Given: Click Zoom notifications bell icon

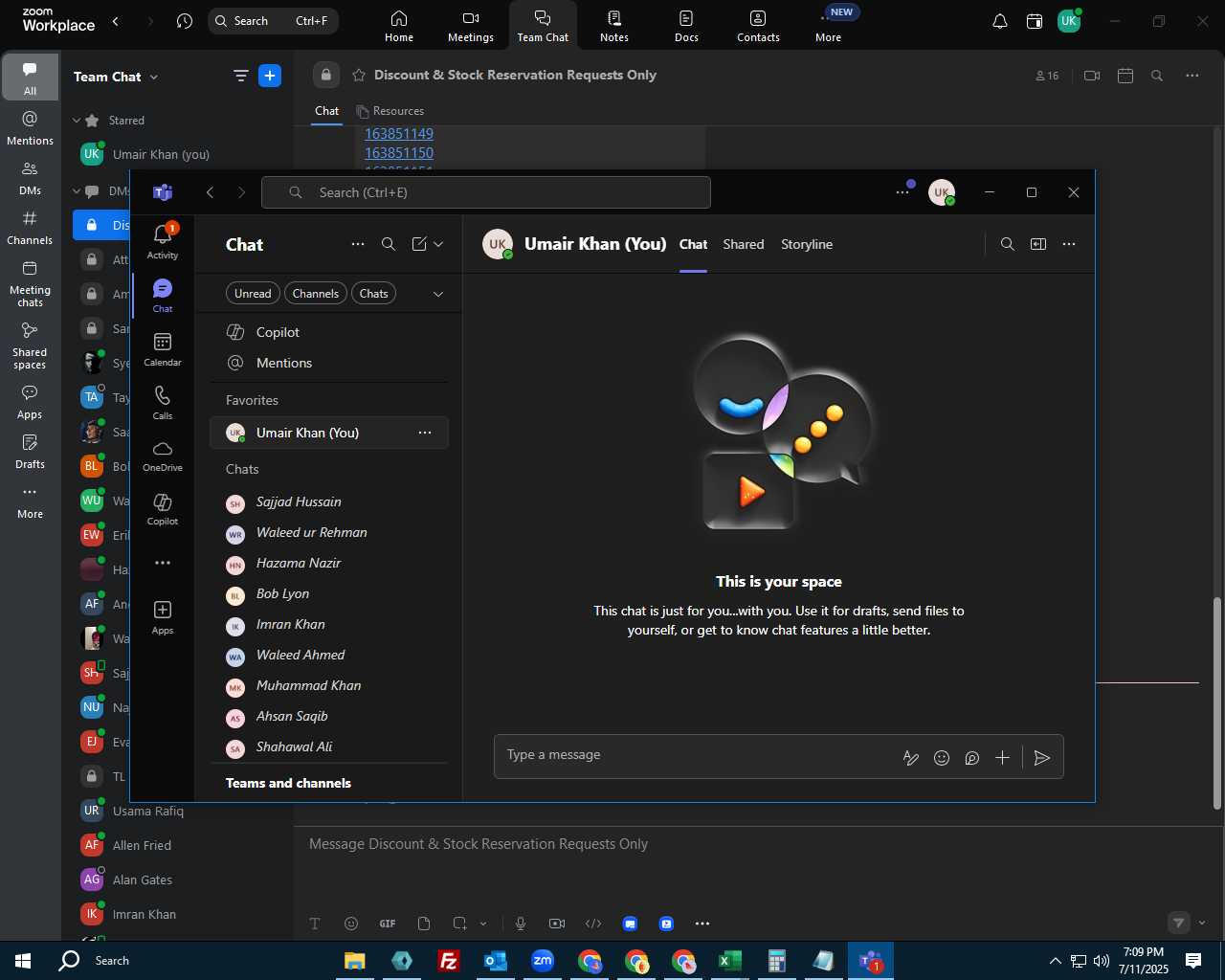Looking at the screenshot, I should 1000,21.
